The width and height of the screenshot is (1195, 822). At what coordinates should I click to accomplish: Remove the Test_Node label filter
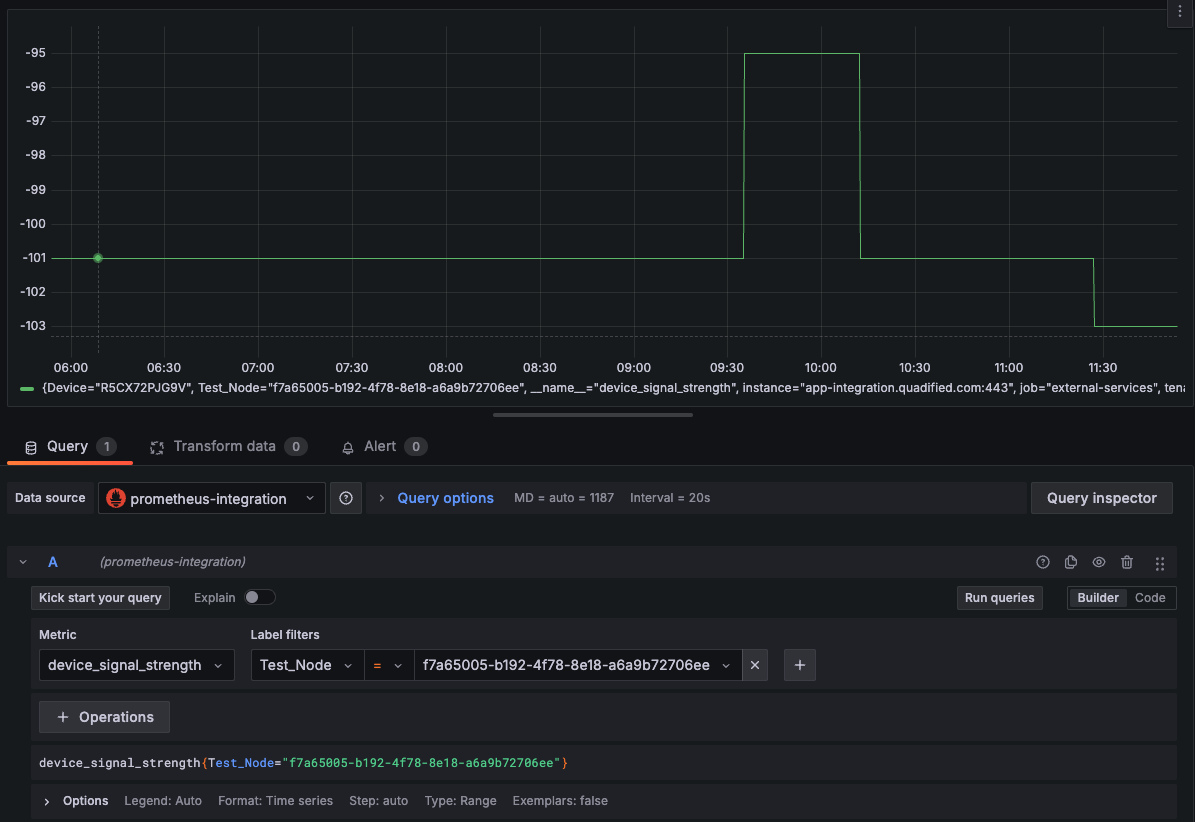pyautogui.click(x=754, y=665)
